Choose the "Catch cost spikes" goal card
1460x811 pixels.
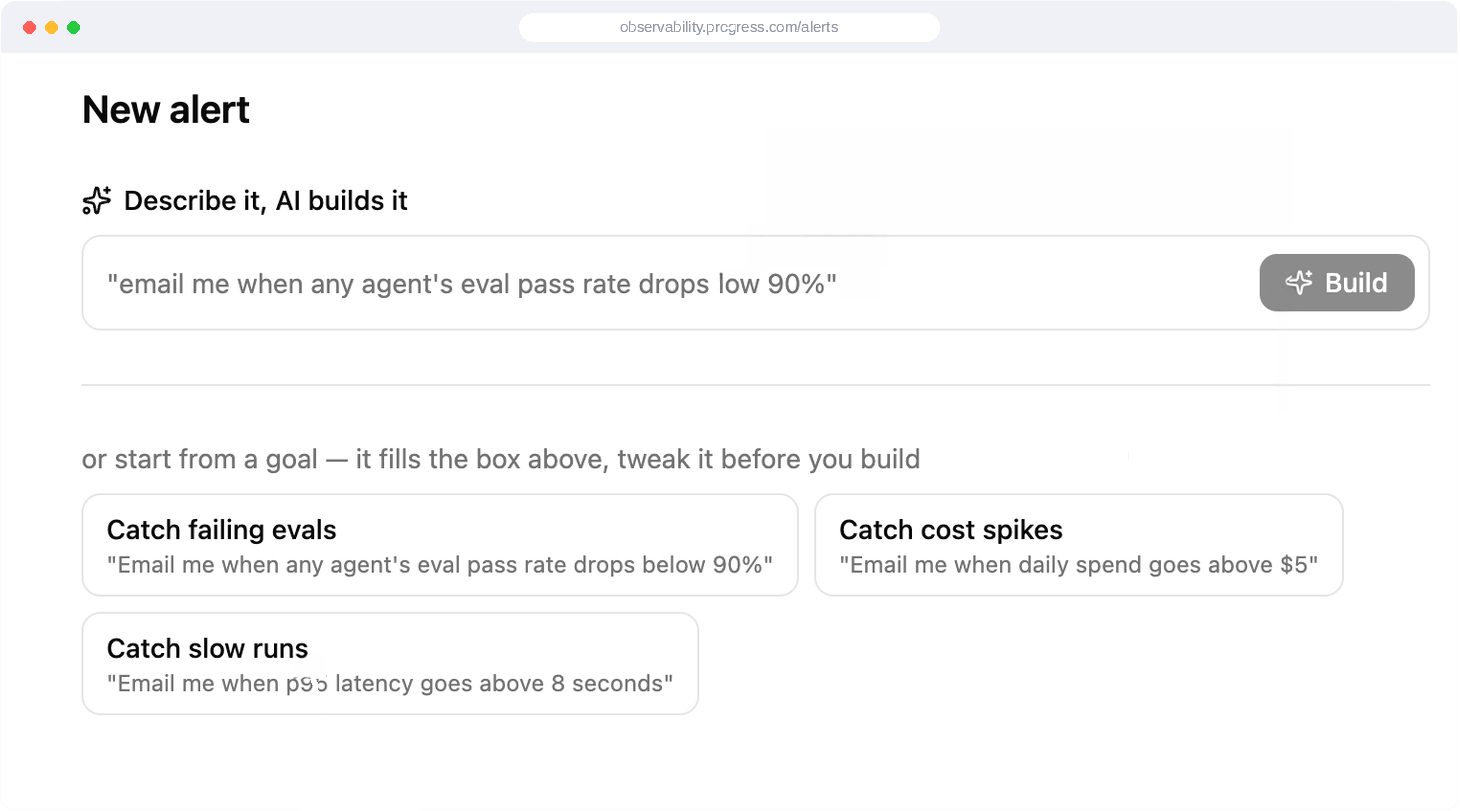tap(1079, 545)
